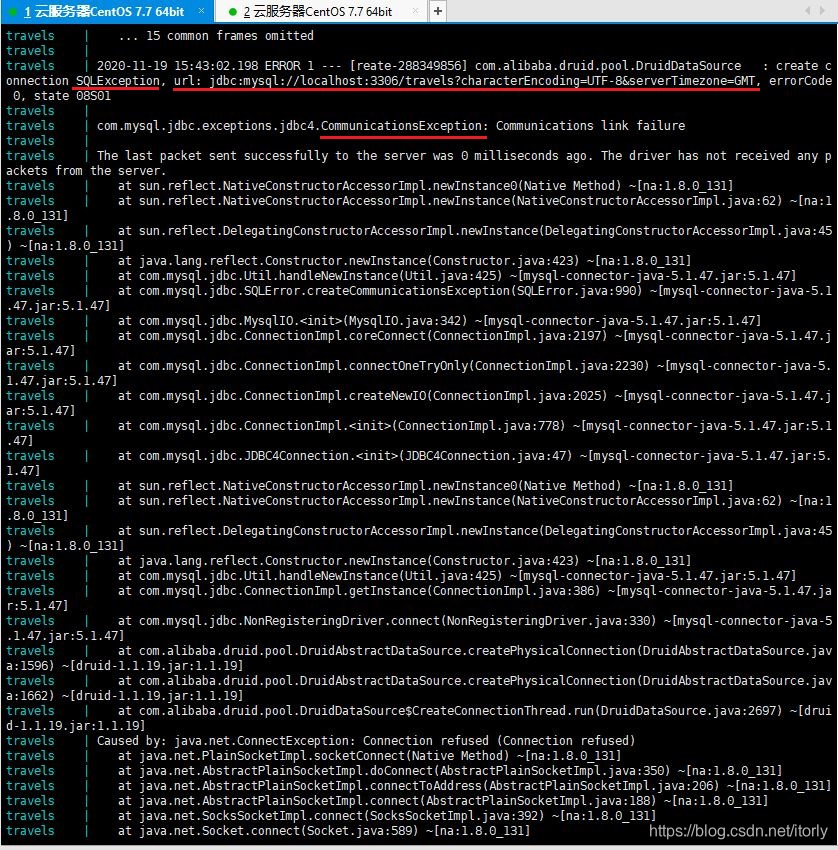838x850 pixels.
Task: Click the 'Communications link failure' message
Action: click(590, 126)
